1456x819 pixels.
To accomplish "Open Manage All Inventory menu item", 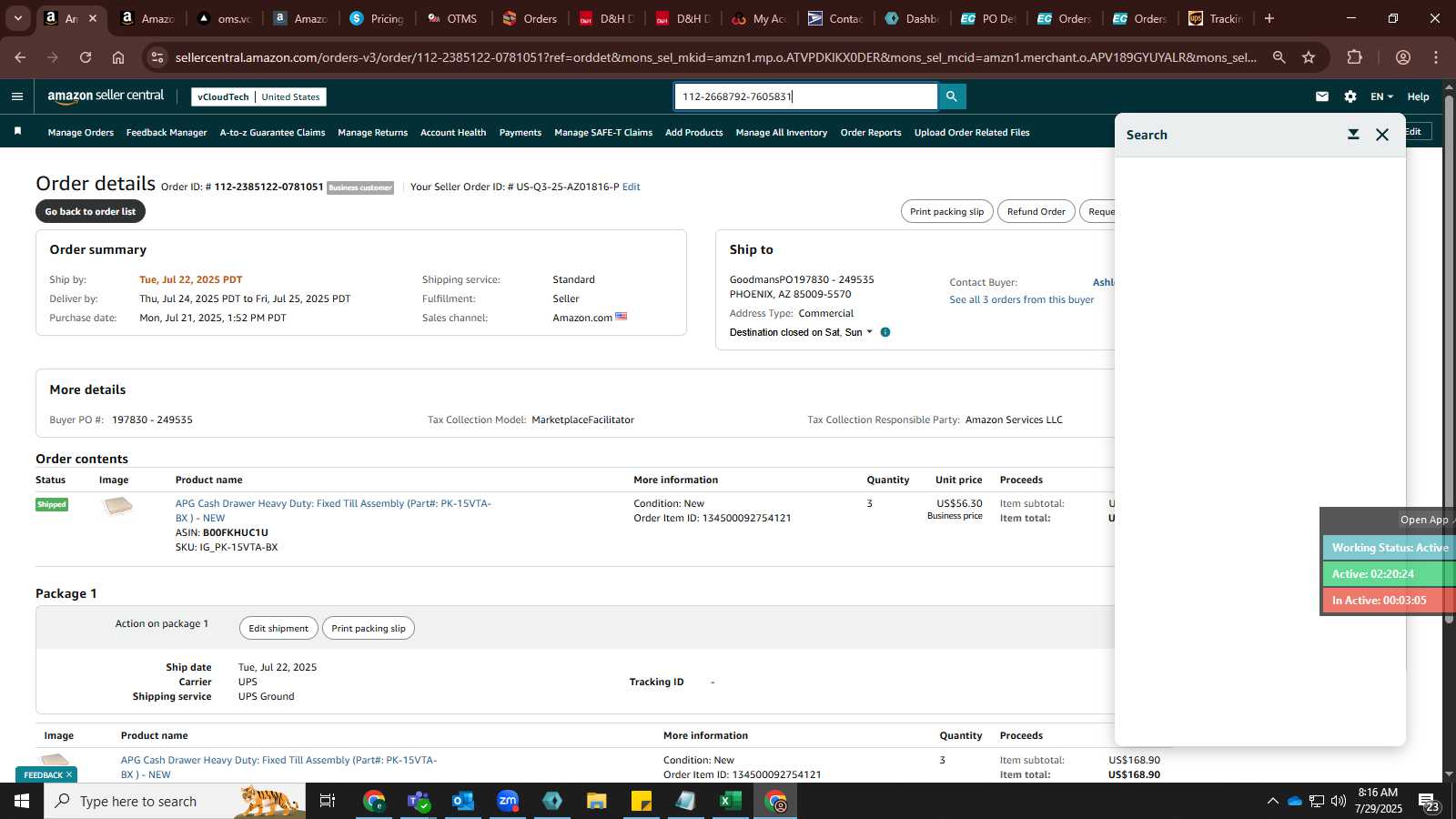I will click(x=782, y=132).
